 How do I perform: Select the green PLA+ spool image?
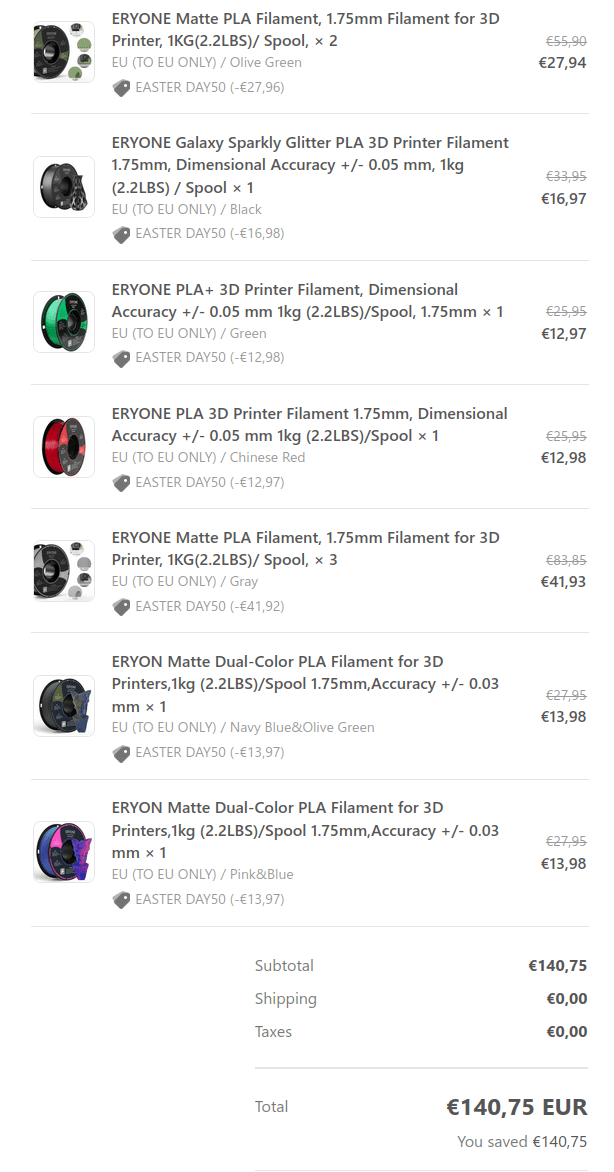pyautogui.click(x=64, y=322)
